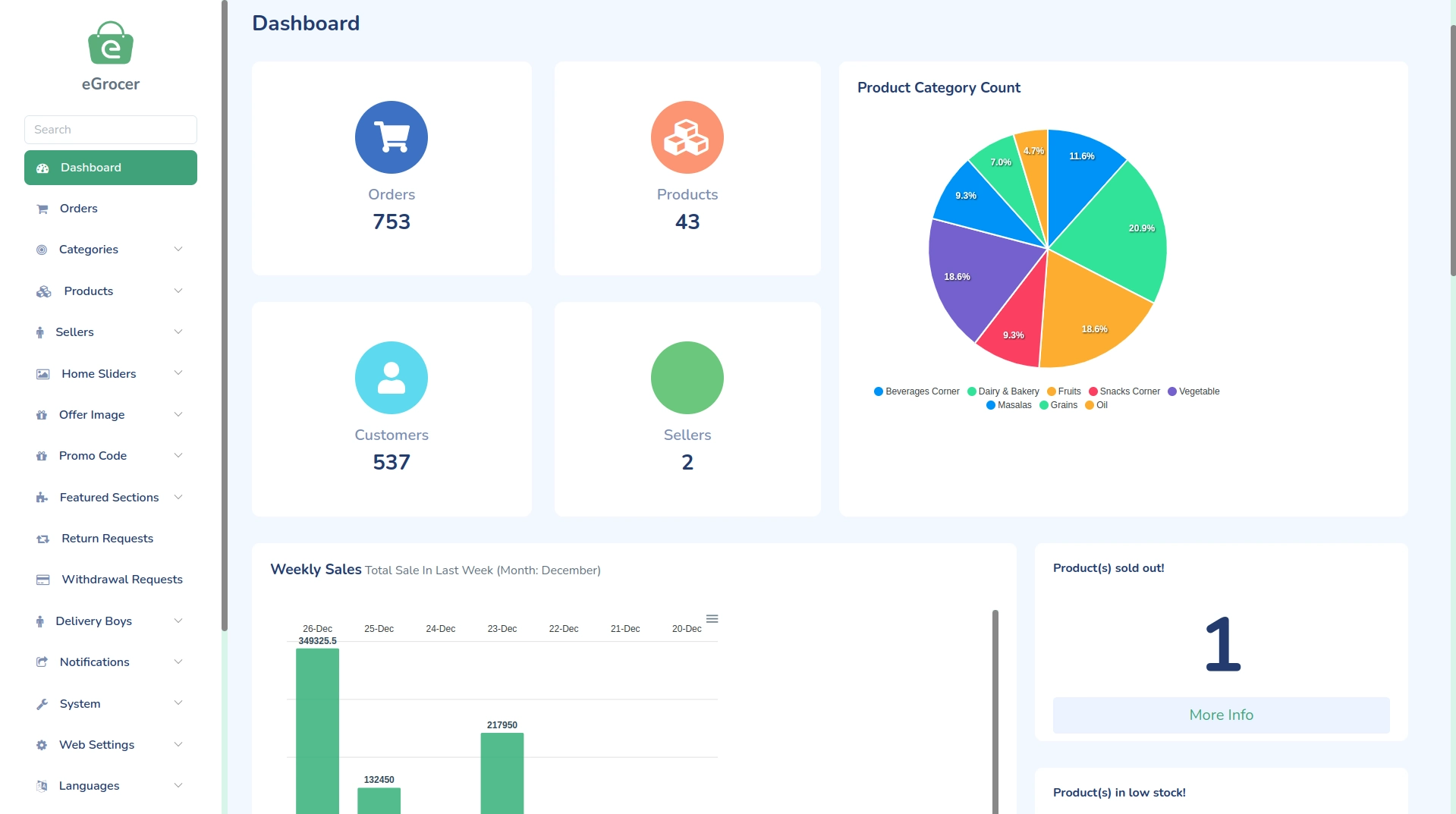Click the Home Sliders image icon
The width and height of the screenshot is (1456, 814).
(x=43, y=374)
